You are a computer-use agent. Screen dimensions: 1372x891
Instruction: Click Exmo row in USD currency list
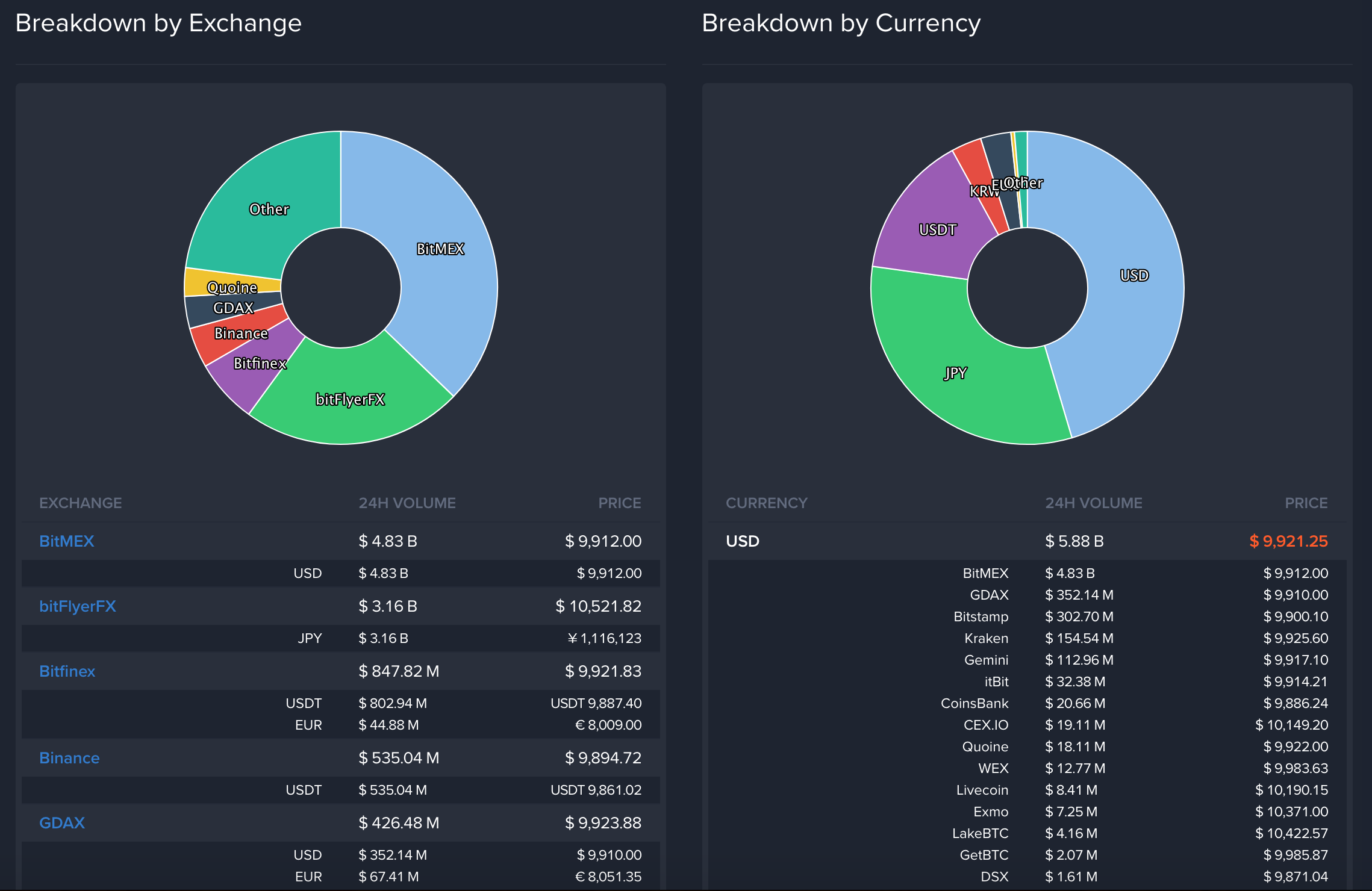1027,812
